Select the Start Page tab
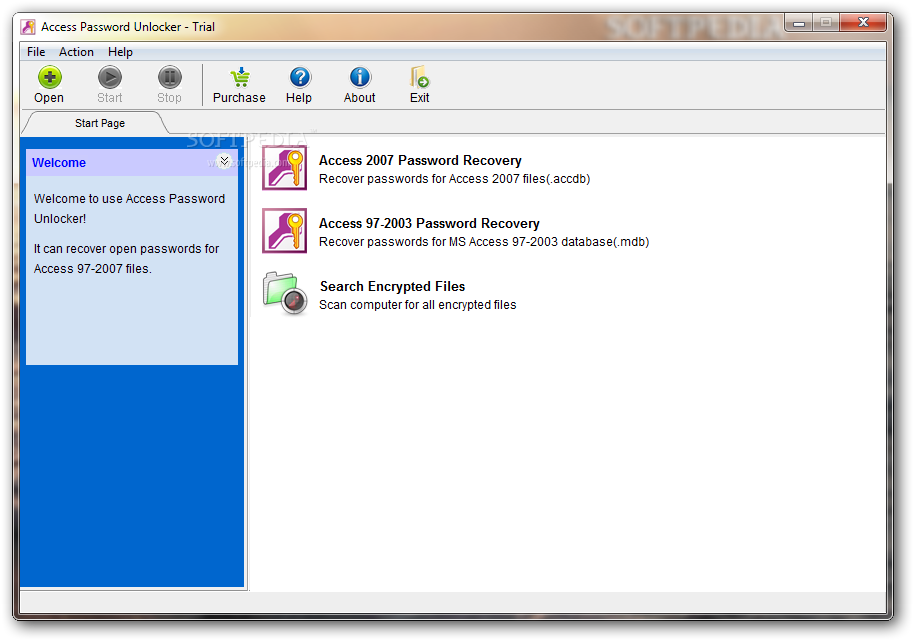 [100, 123]
